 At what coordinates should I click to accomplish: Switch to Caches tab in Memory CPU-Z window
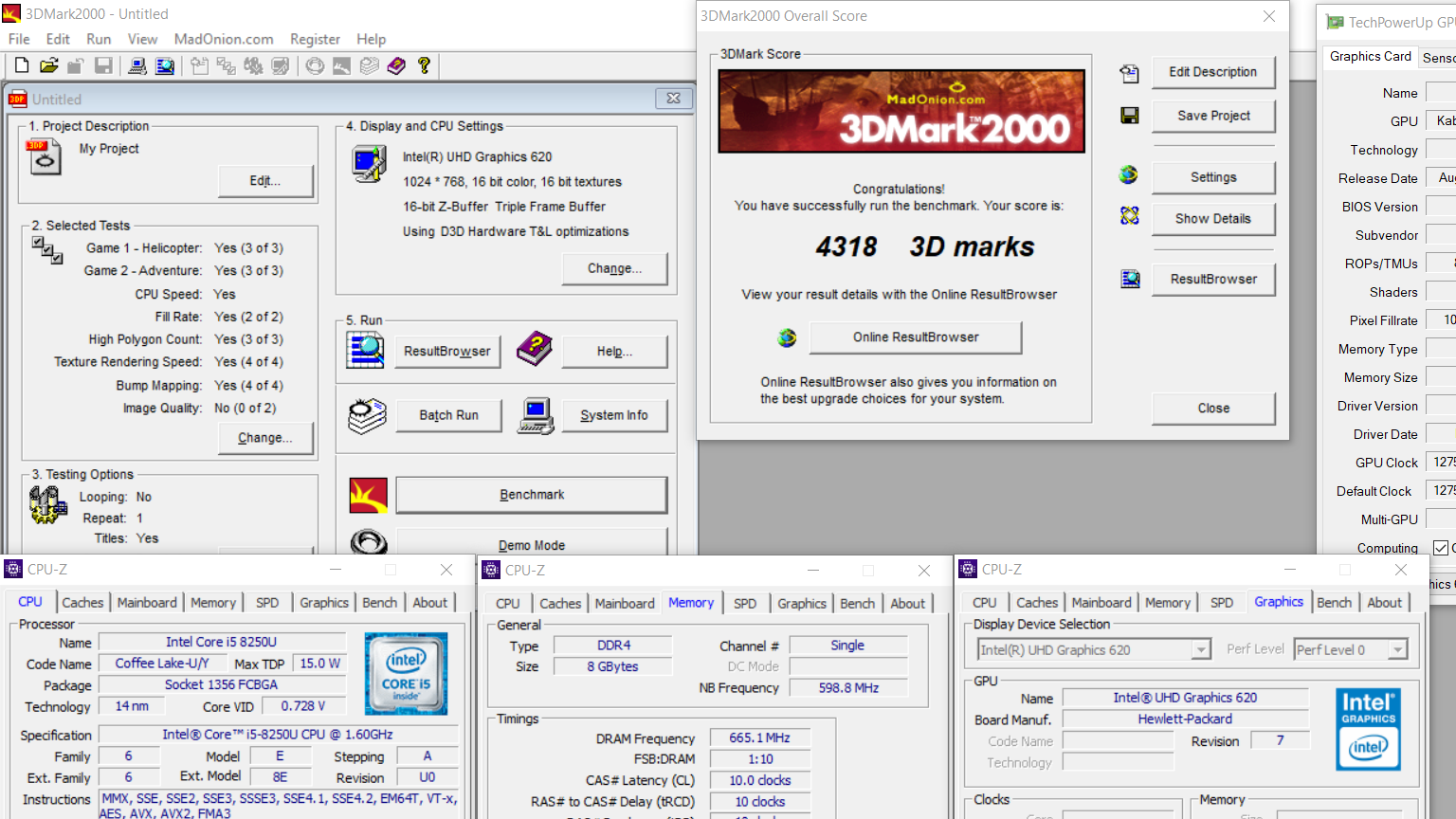click(560, 603)
